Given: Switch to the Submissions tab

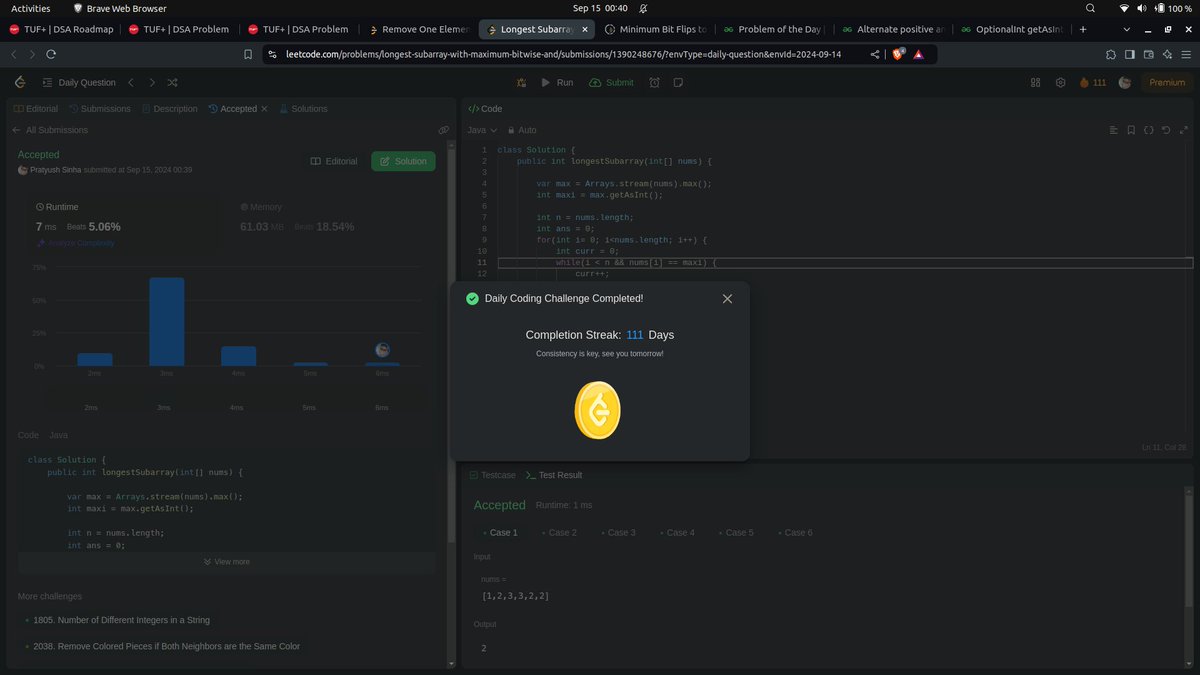Looking at the screenshot, I should point(99,108).
